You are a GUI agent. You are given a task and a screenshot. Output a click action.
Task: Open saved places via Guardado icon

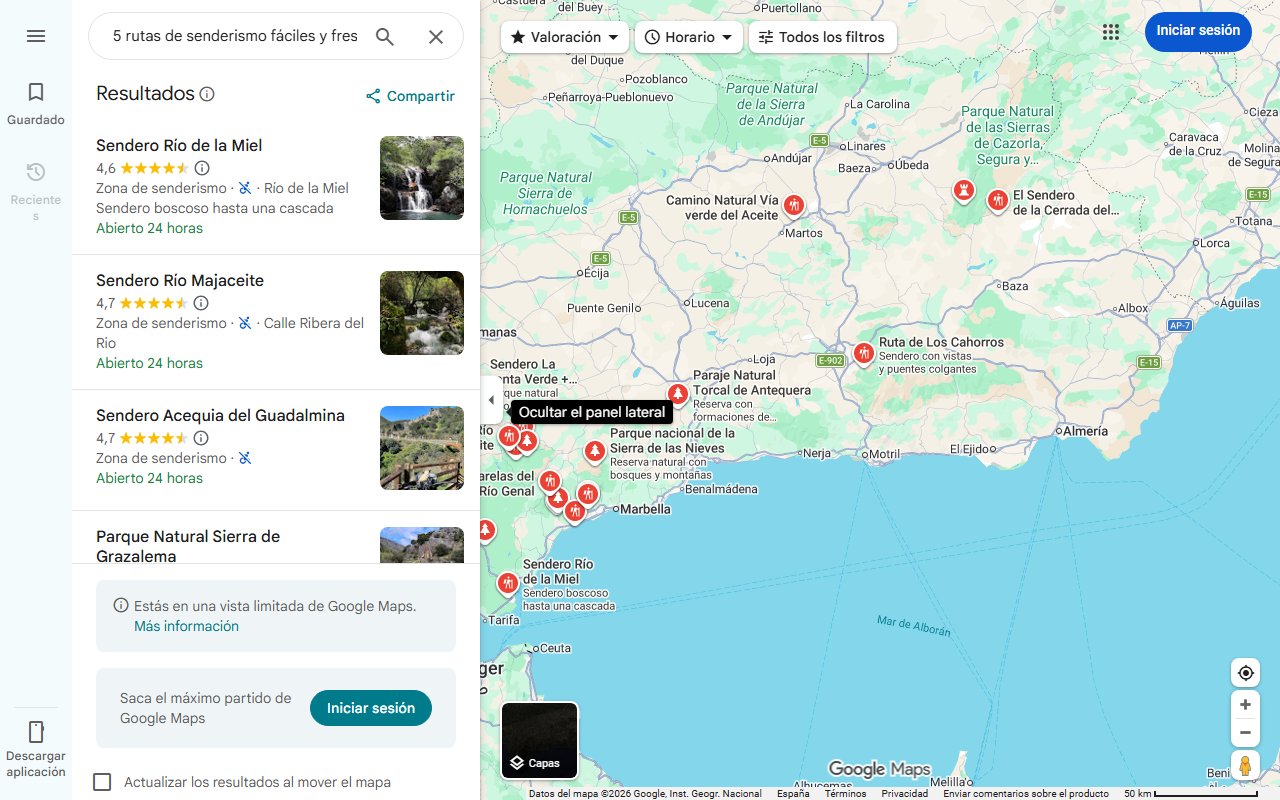tap(35, 91)
